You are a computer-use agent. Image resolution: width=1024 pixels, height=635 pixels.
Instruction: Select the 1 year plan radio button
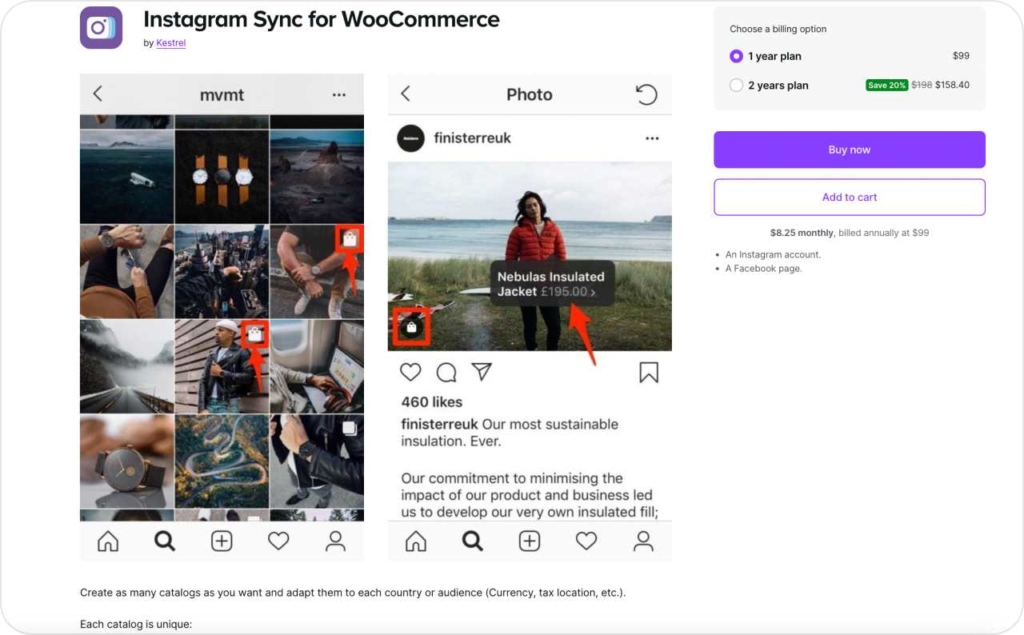coord(736,56)
